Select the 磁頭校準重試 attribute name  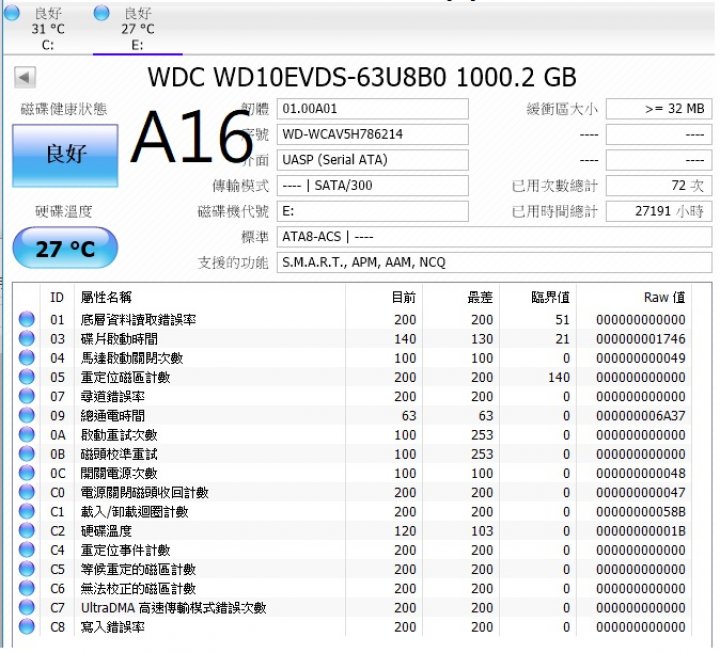click(119, 454)
